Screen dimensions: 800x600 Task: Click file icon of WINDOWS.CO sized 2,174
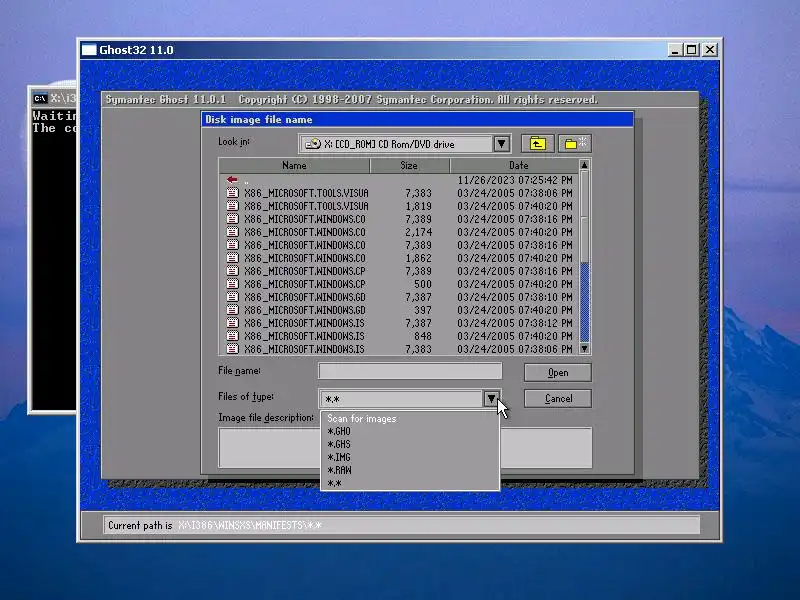pos(232,232)
